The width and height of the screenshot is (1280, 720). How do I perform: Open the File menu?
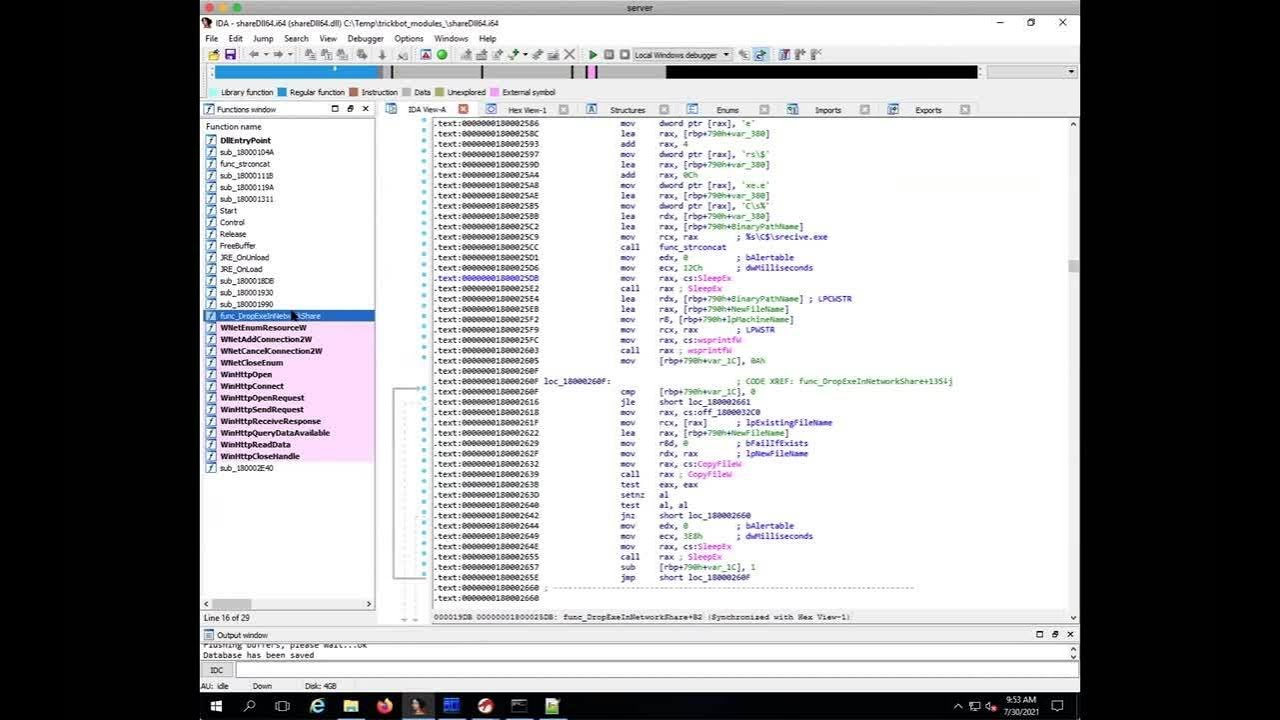[x=211, y=38]
